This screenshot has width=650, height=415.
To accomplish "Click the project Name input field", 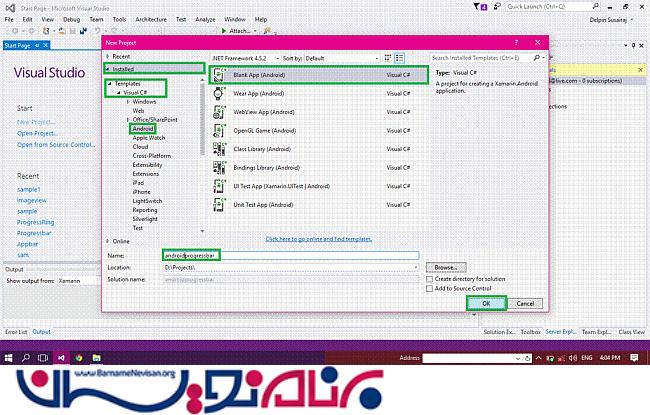I will coord(291,256).
